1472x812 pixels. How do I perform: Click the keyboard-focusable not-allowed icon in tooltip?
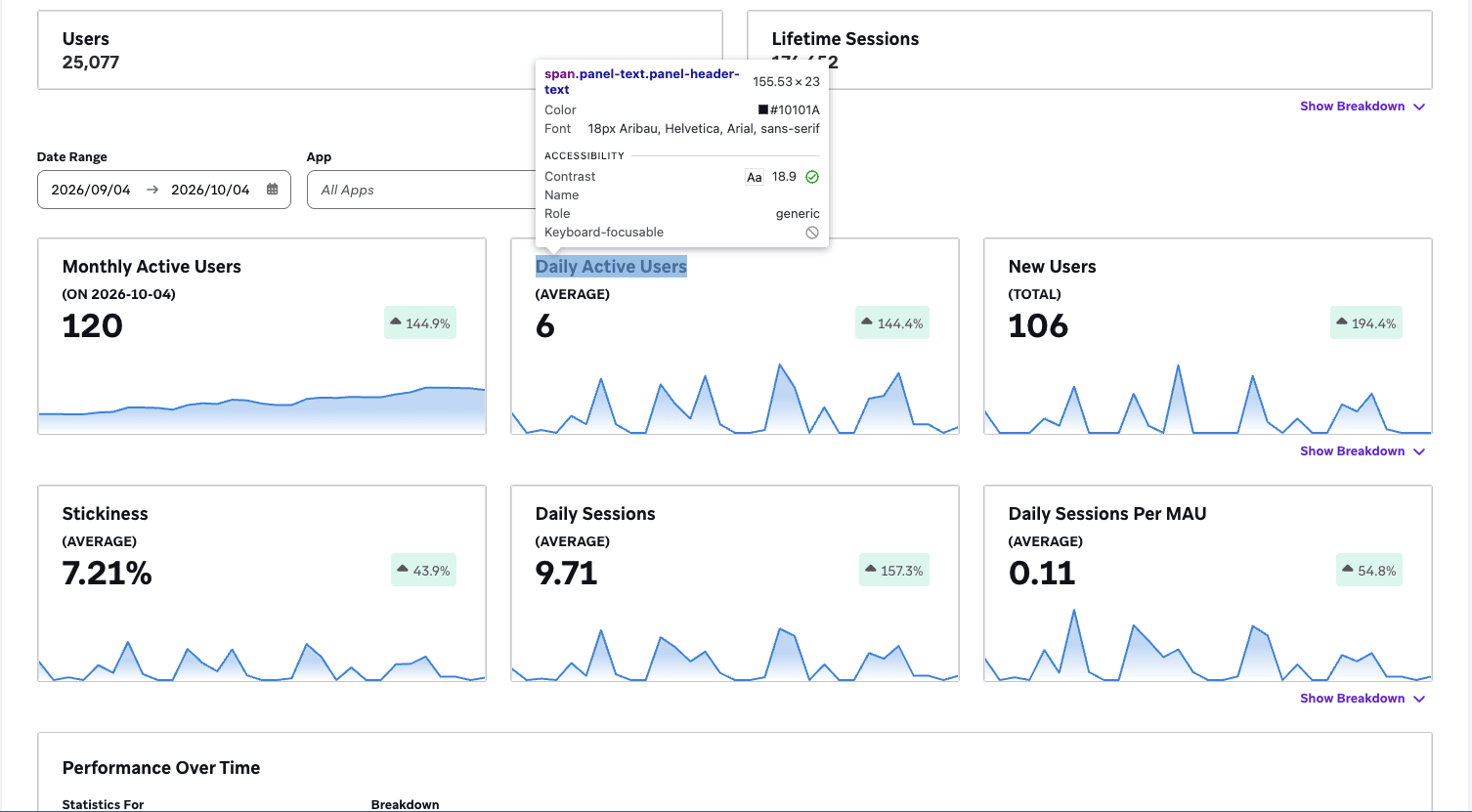[x=812, y=233]
